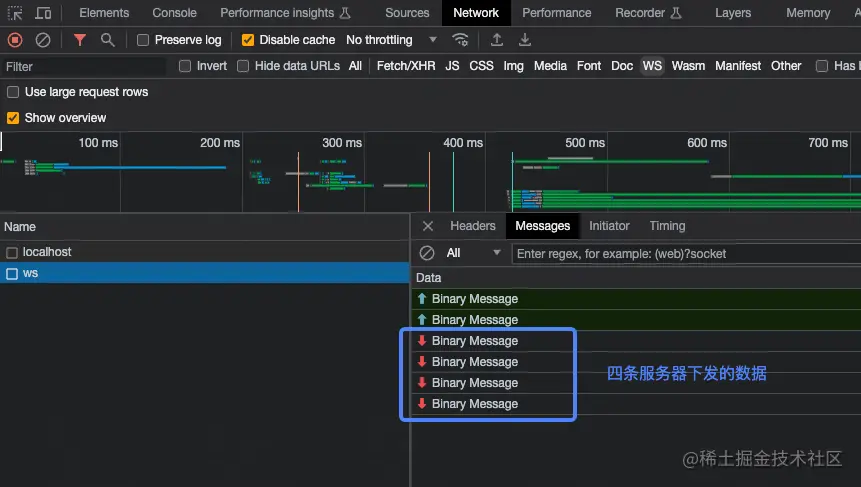The height and width of the screenshot is (487, 861).
Task: Stop recording network log
Action: (x=15, y=40)
